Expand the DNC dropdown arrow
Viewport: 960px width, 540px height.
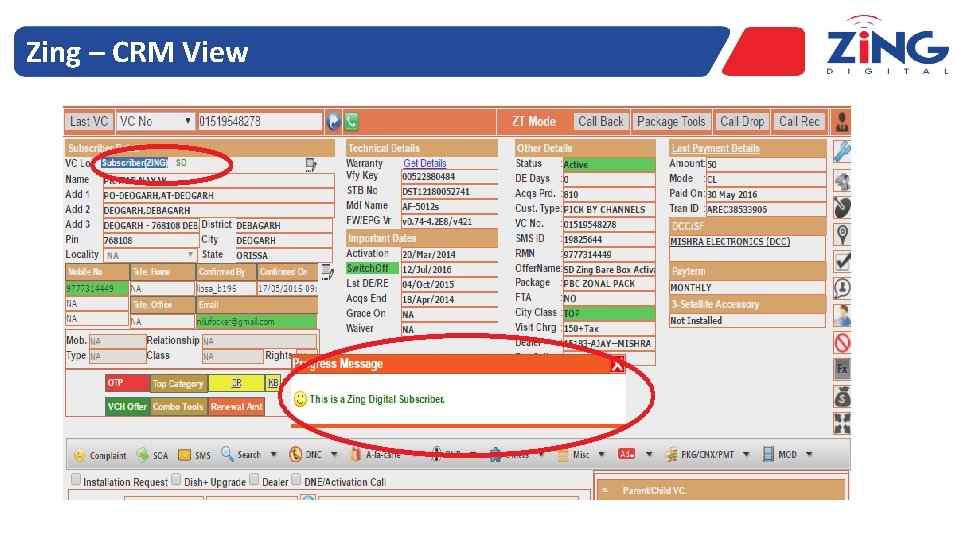click(x=334, y=454)
